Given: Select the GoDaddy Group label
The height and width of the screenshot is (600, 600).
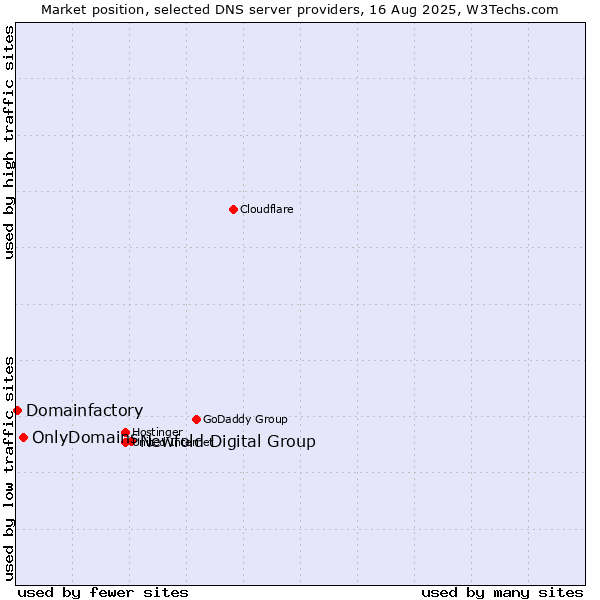Looking at the screenshot, I should coord(245,419).
